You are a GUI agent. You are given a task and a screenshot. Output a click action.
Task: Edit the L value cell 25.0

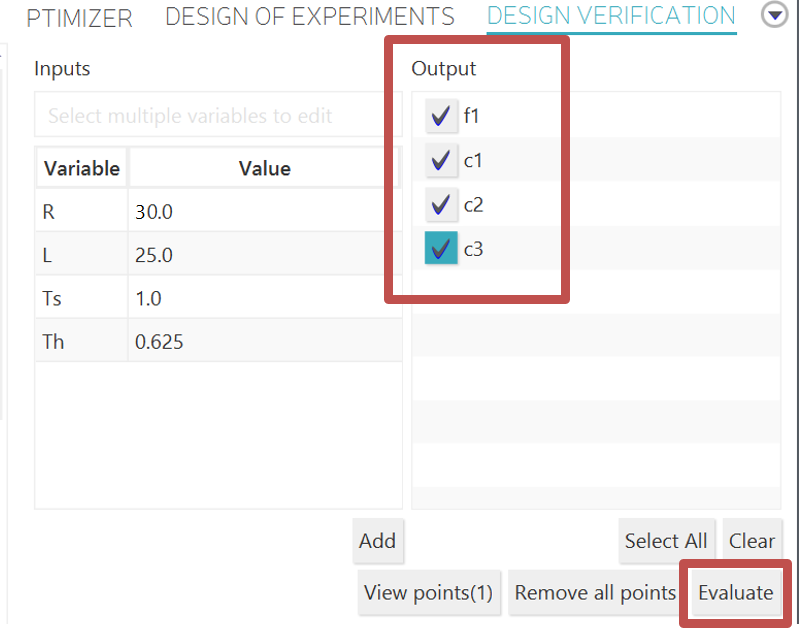click(x=264, y=255)
